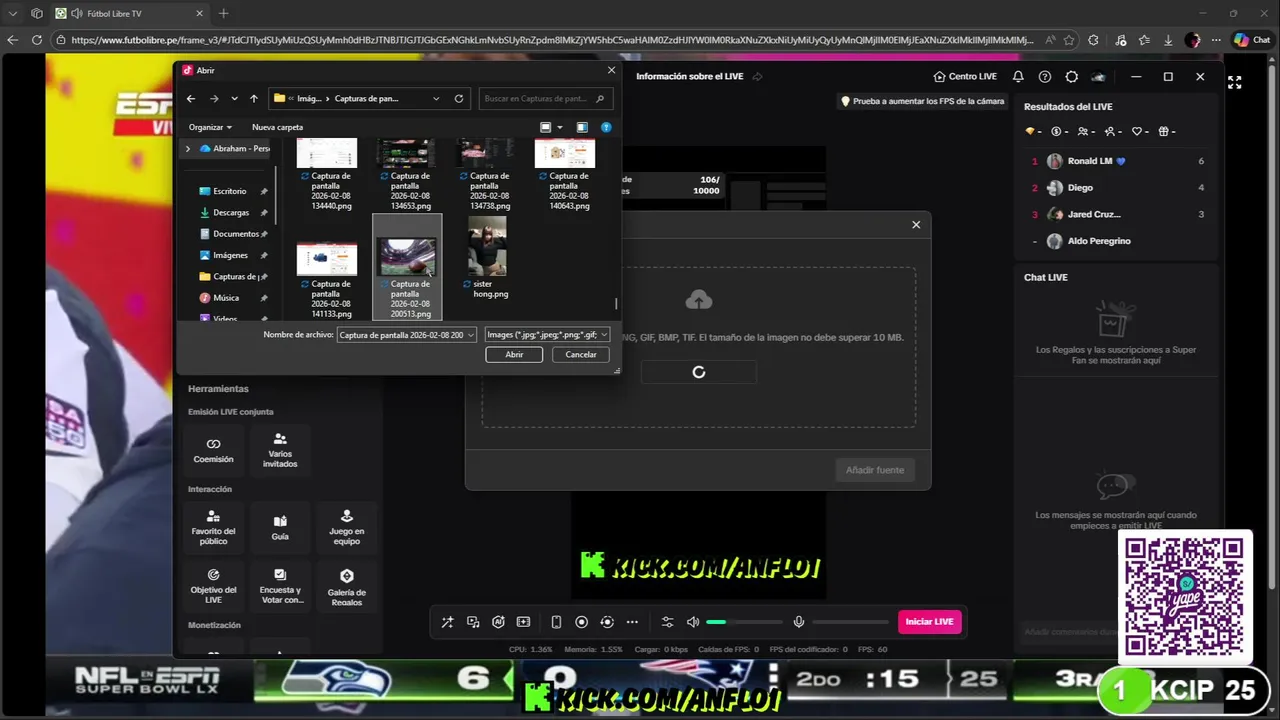The height and width of the screenshot is (720, 1280).
Task: Close the add source upload dialog
Action: coord(916,225)
